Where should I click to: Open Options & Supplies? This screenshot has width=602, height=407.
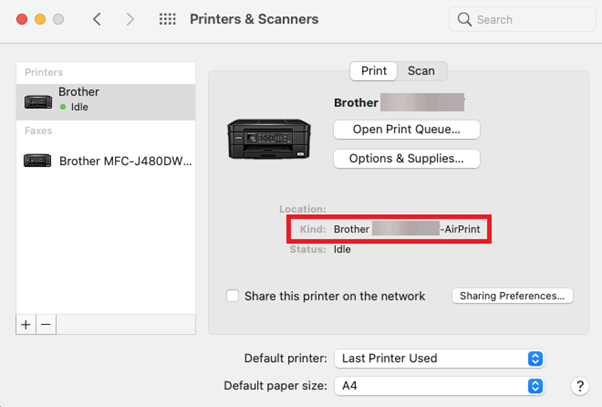tap(407, 159)
